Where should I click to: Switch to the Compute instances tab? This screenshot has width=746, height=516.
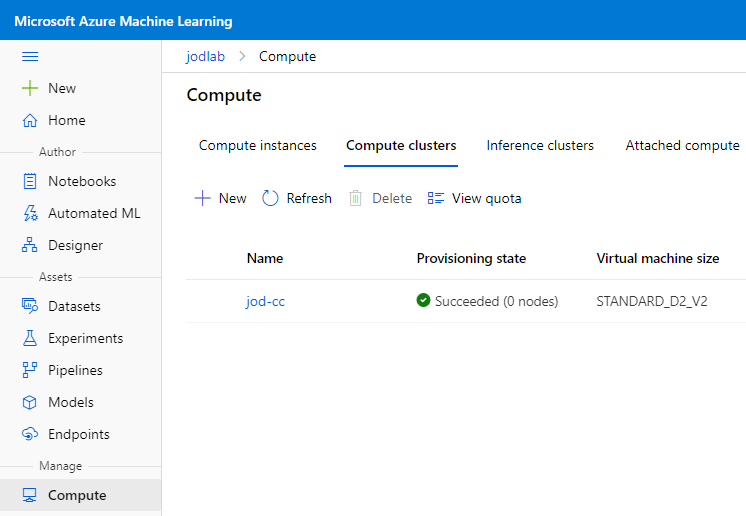(x=257, y=146)
